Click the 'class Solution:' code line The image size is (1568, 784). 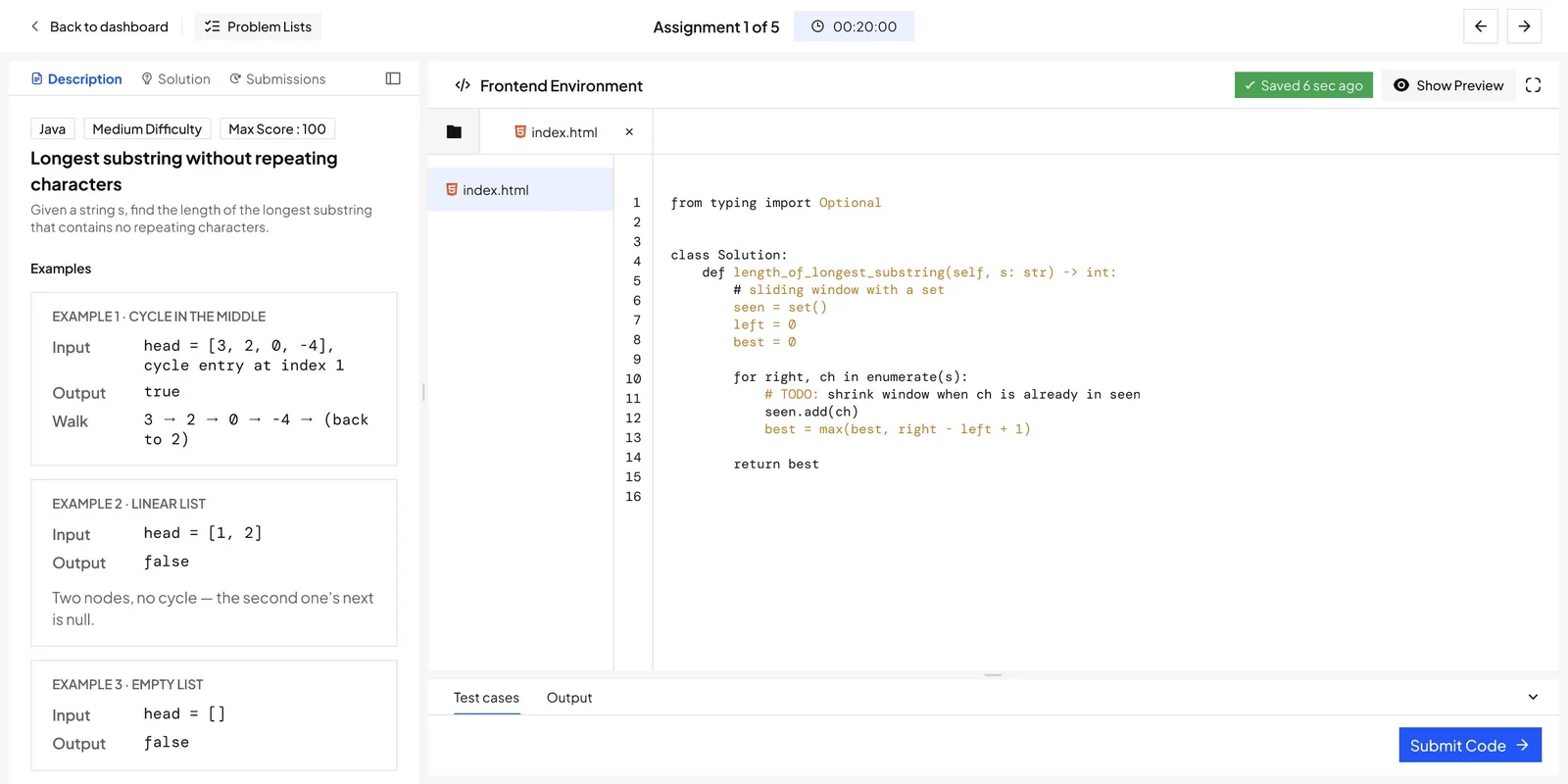[729, 255]
